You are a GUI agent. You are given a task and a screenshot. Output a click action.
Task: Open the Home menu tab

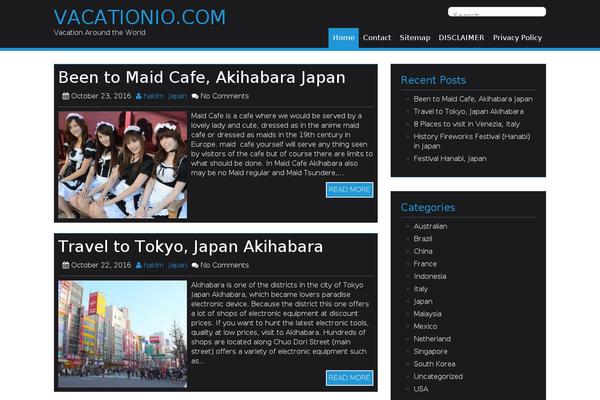[343, 38]
